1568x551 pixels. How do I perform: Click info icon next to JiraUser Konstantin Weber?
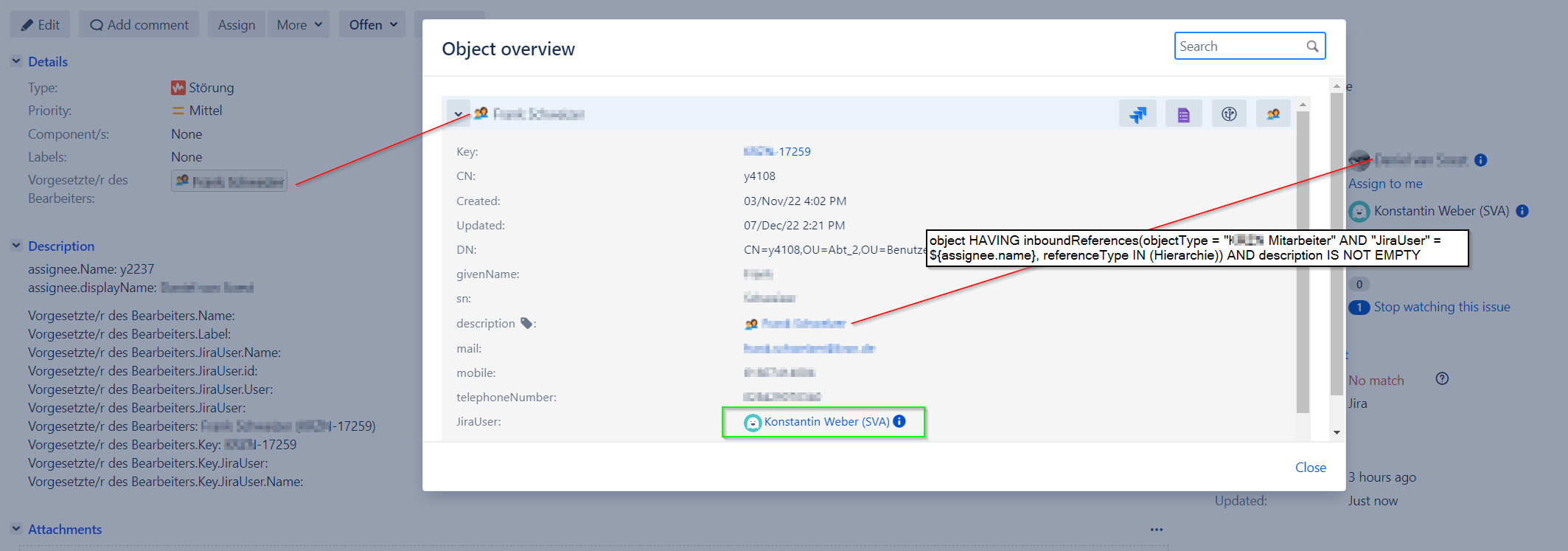click(899, 421)
